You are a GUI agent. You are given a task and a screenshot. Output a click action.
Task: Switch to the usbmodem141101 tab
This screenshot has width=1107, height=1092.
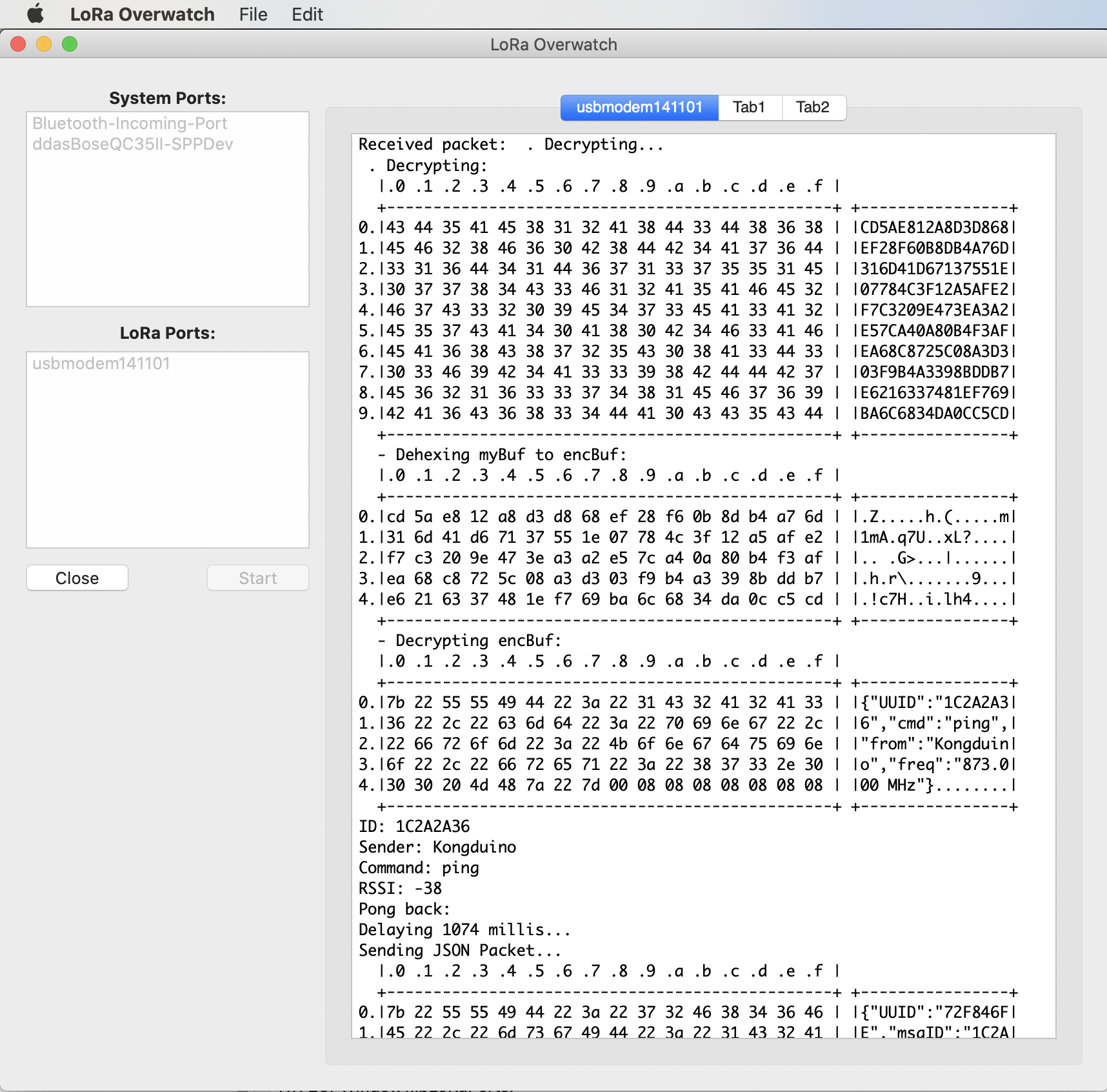point(639,107)
